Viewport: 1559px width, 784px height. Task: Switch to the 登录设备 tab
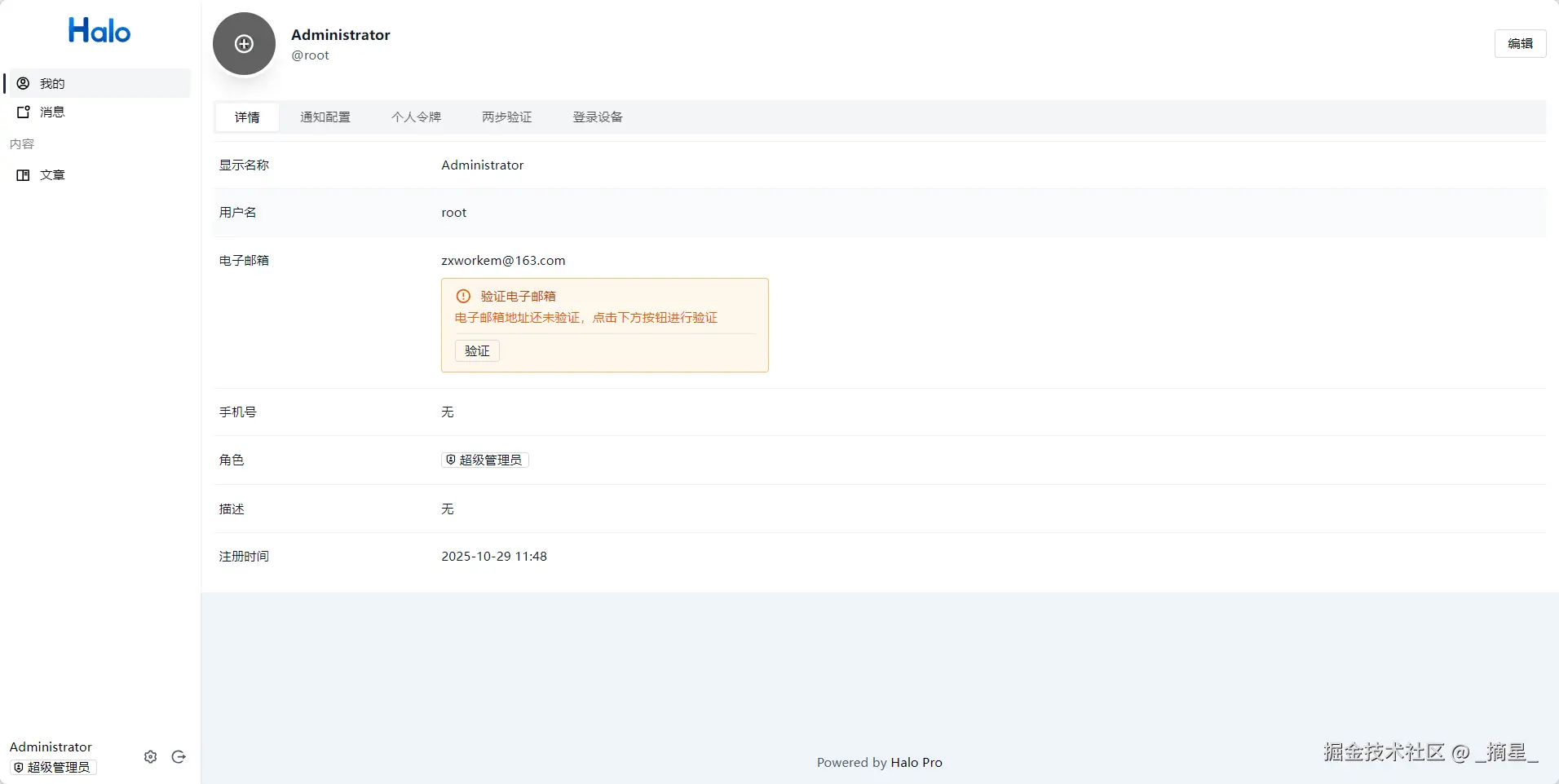(598, 117)
